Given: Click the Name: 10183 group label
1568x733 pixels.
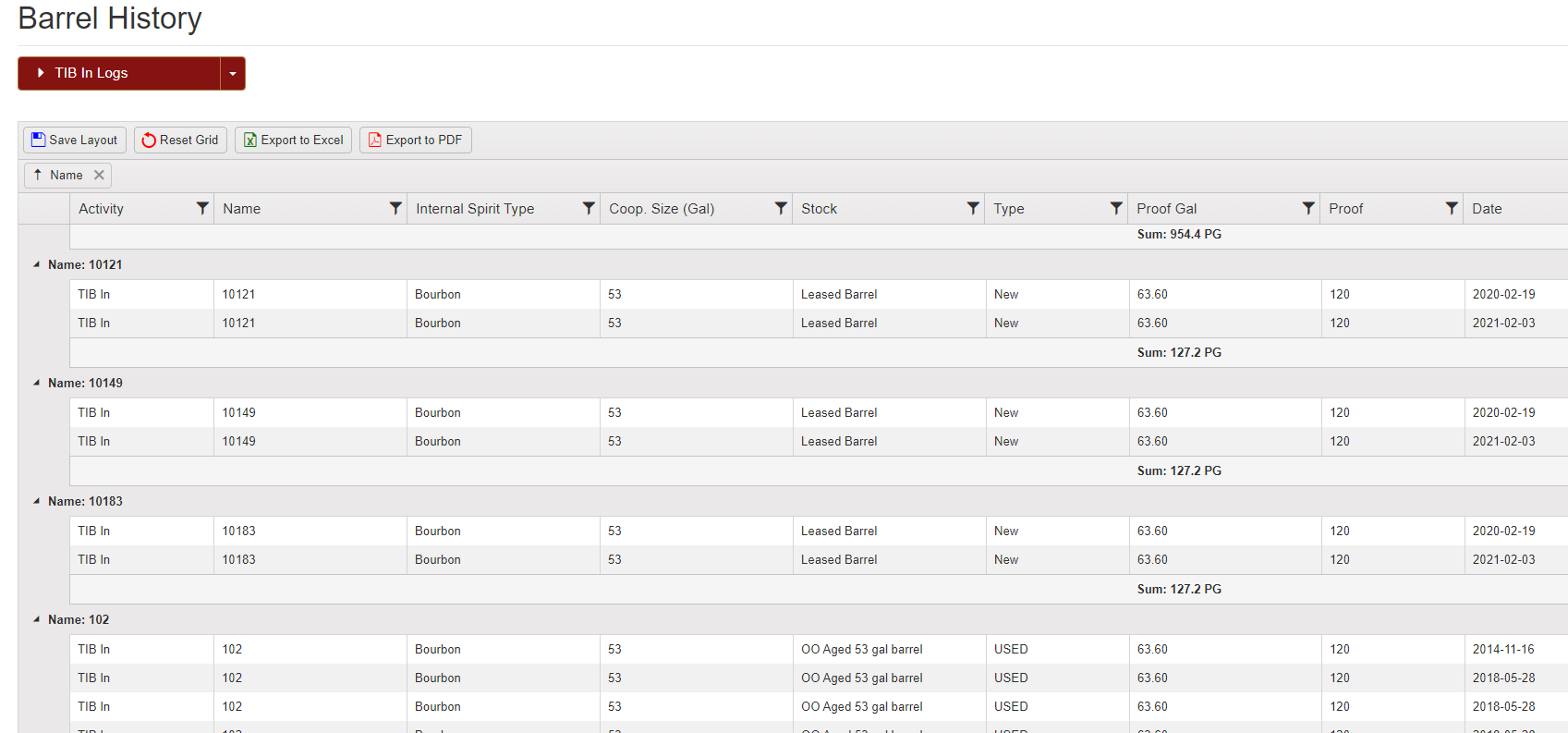Looking at the screenshot, I should [85, 501].
